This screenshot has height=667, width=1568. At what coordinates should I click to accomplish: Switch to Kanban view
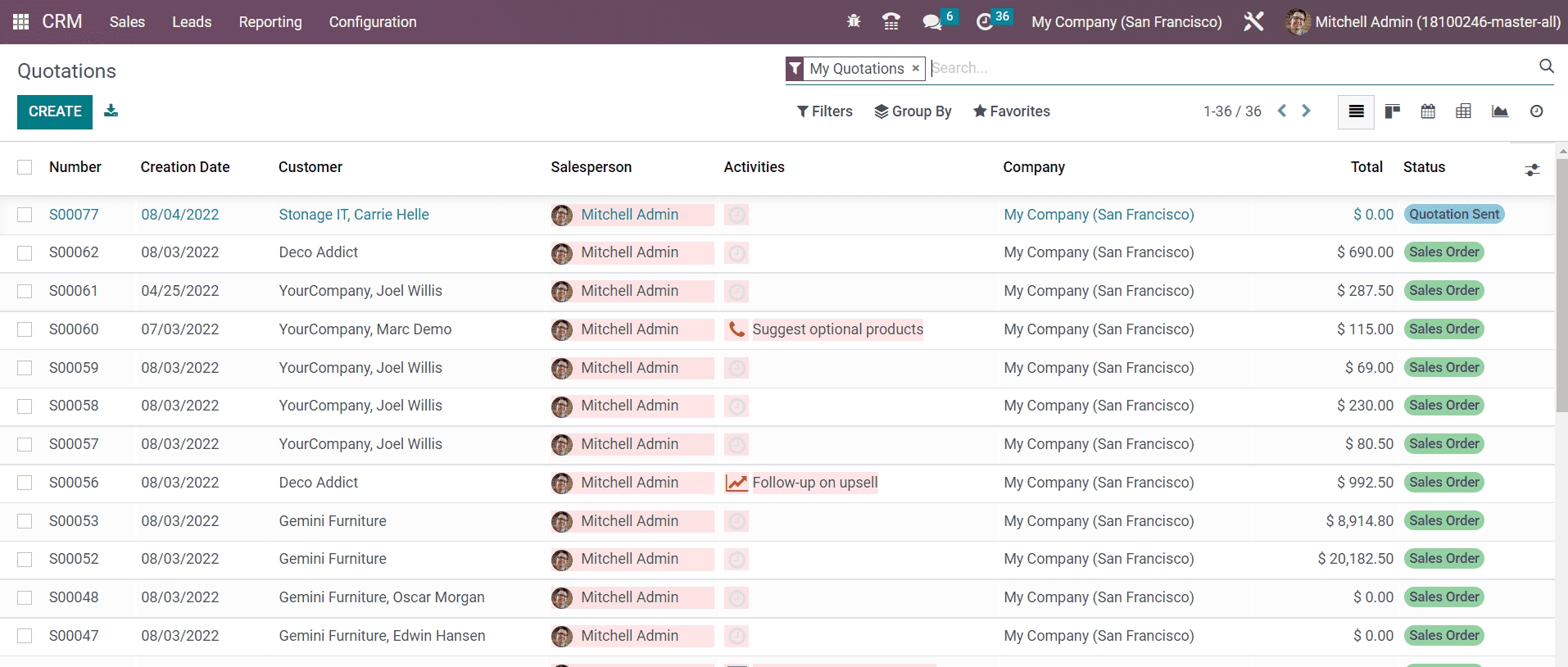(x=1392, y=111)
